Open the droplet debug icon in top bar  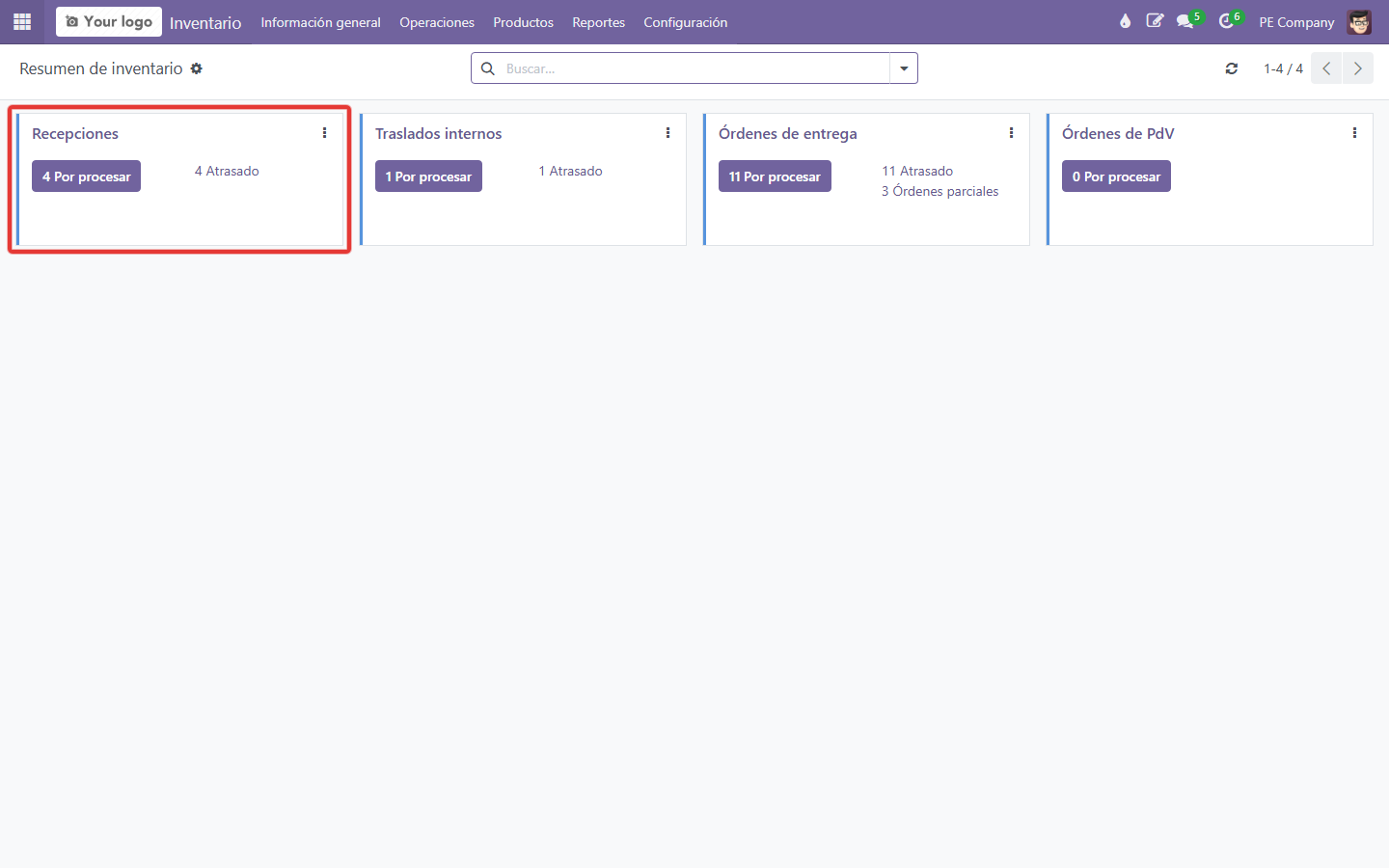[x=1125, y=21]
